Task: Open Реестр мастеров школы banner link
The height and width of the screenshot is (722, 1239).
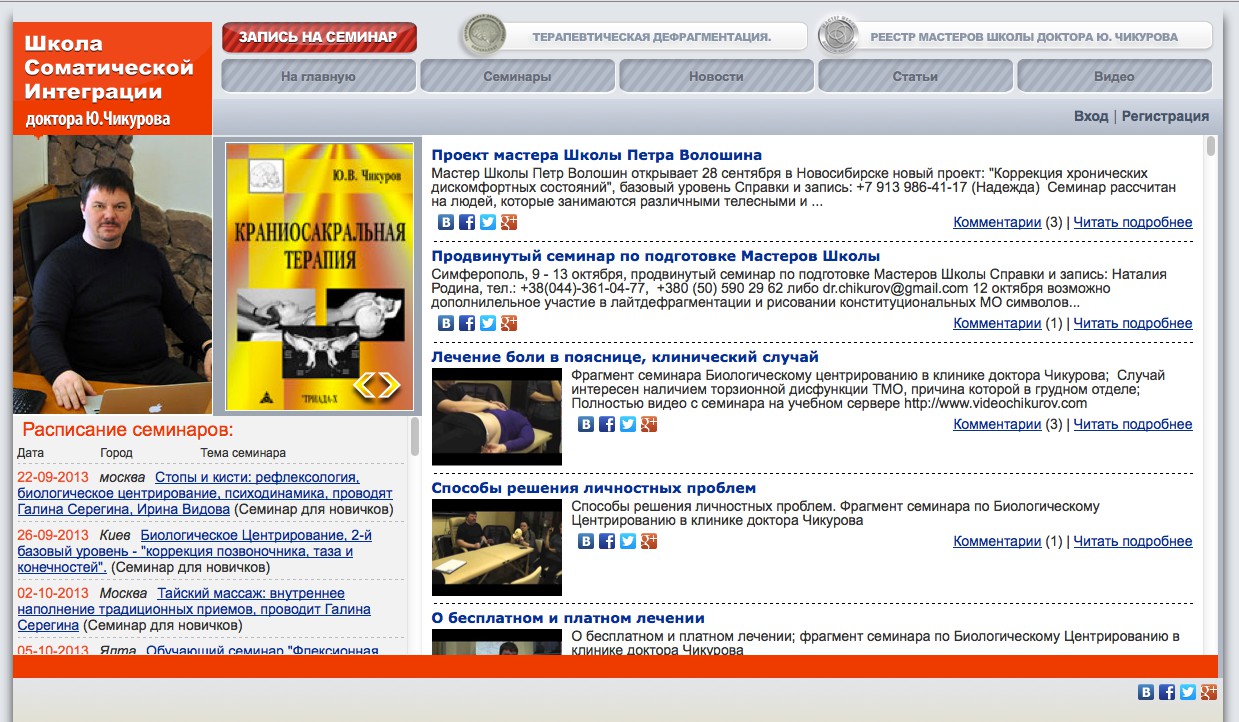Action: click(x=1024, y=37)
